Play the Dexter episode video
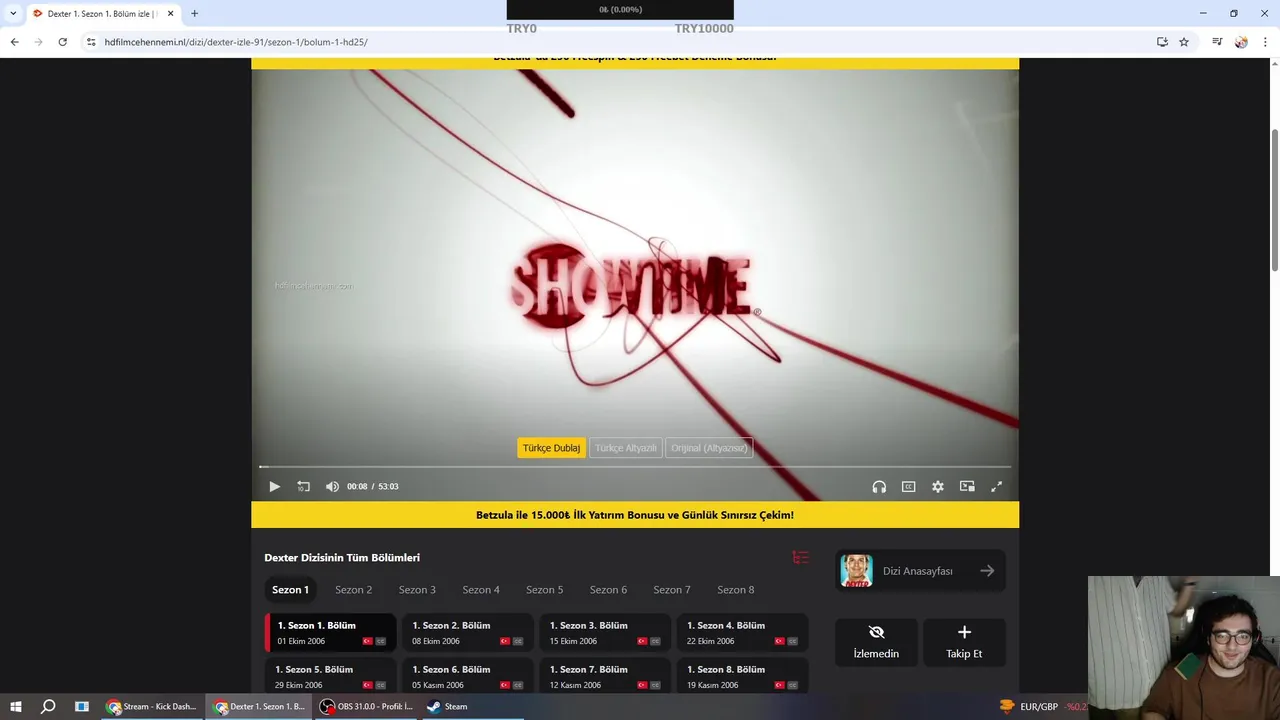Image resolution: width=1280 pixels, height=720 pixels. coord(274,487)
